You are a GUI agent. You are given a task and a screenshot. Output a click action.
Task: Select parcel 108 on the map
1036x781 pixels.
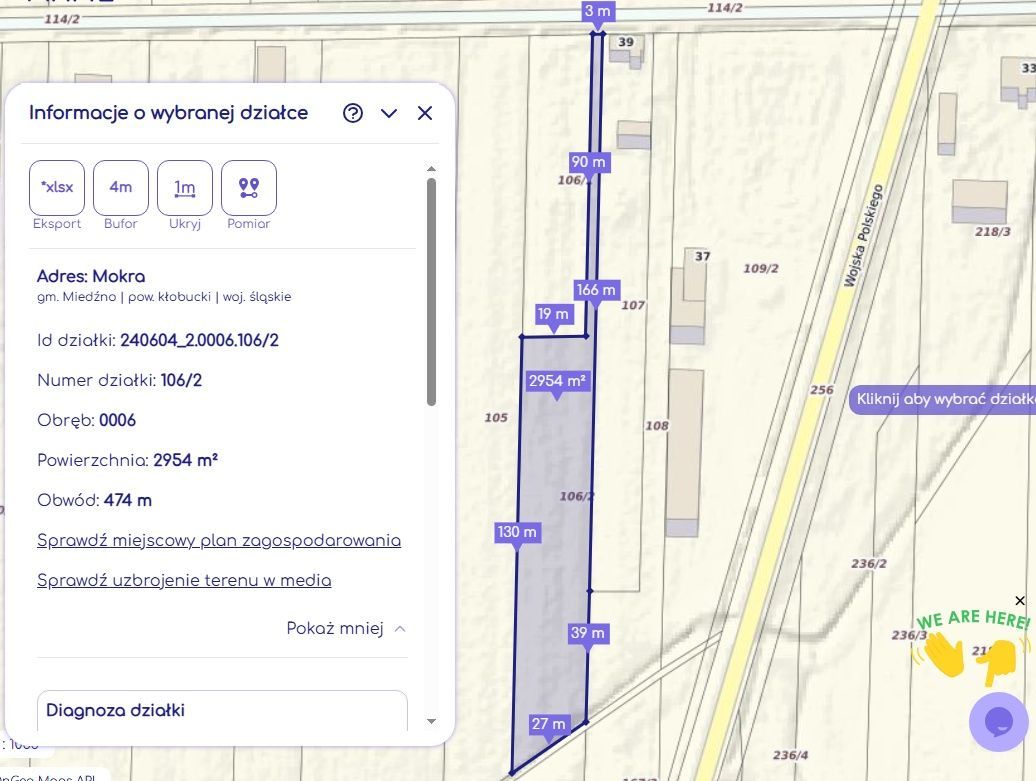click(657, 425)
